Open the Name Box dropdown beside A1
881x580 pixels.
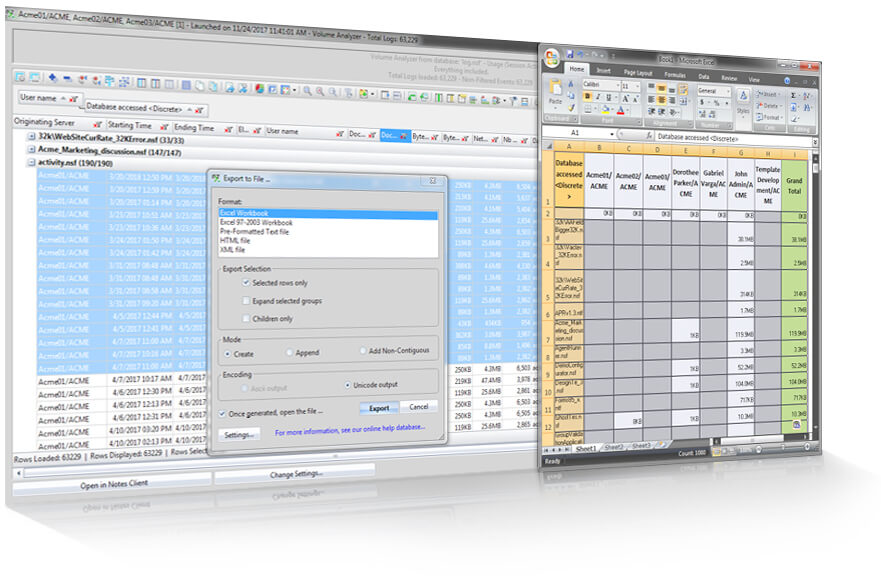611,134
